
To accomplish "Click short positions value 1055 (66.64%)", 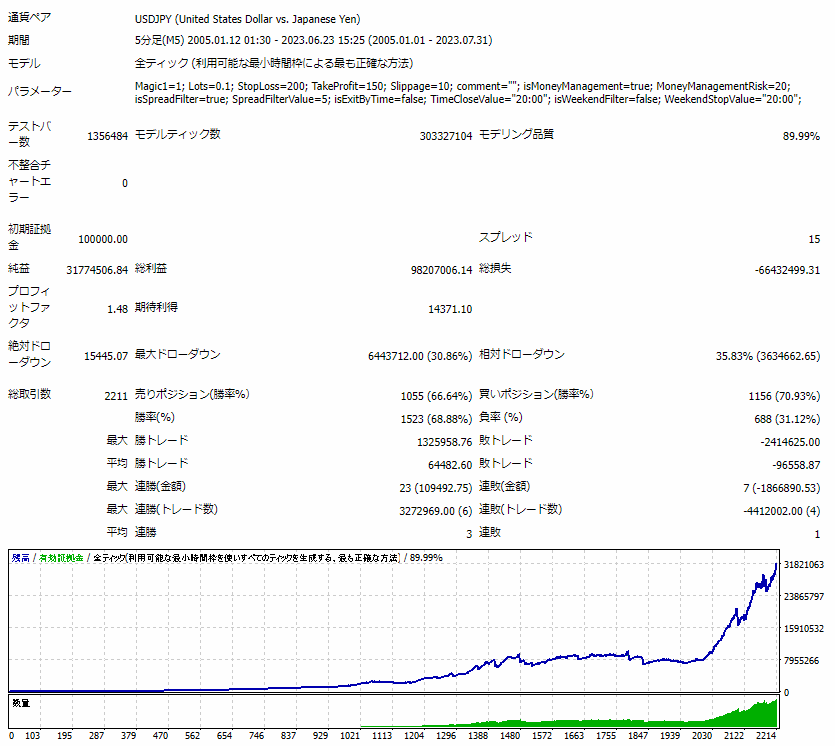I will 436,396.
